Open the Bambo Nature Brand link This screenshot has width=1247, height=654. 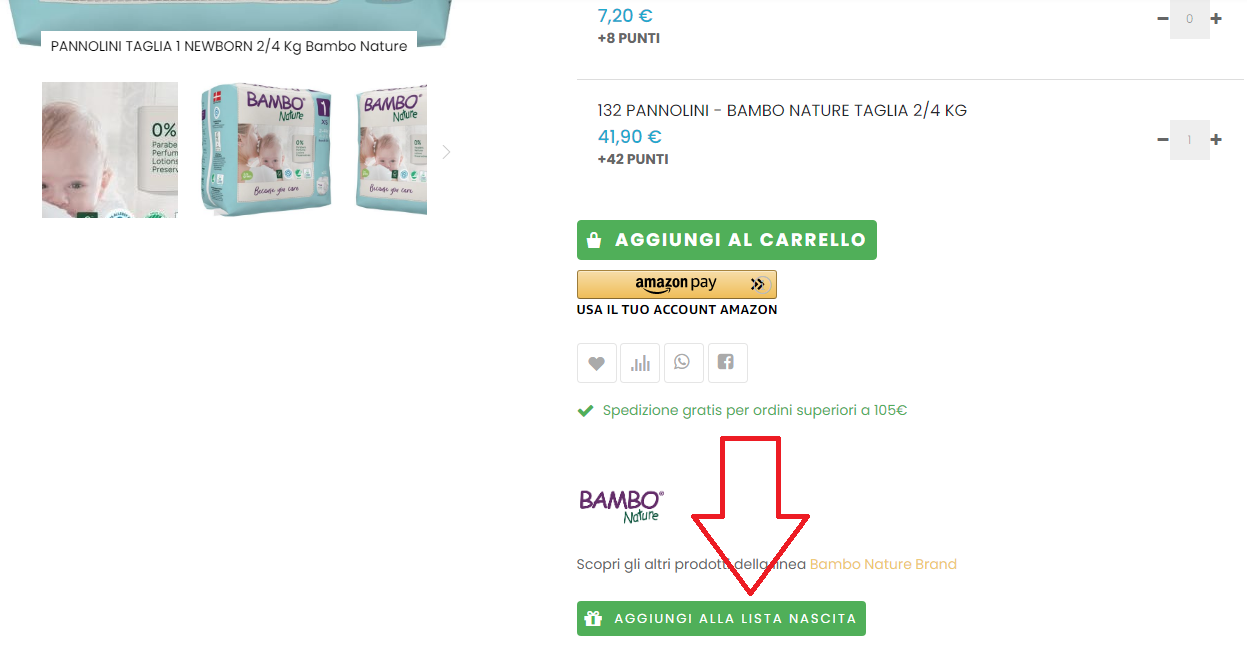(883, 564)
